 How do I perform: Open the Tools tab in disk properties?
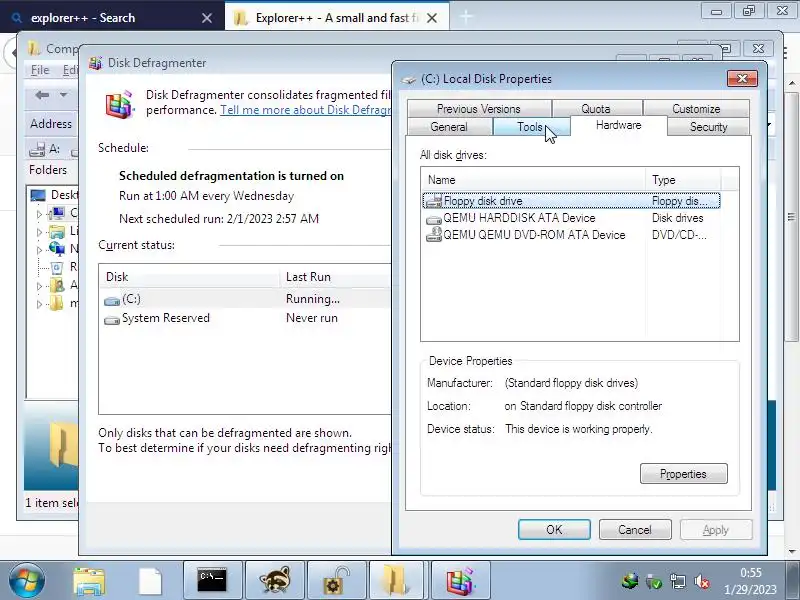coord(531,127)
